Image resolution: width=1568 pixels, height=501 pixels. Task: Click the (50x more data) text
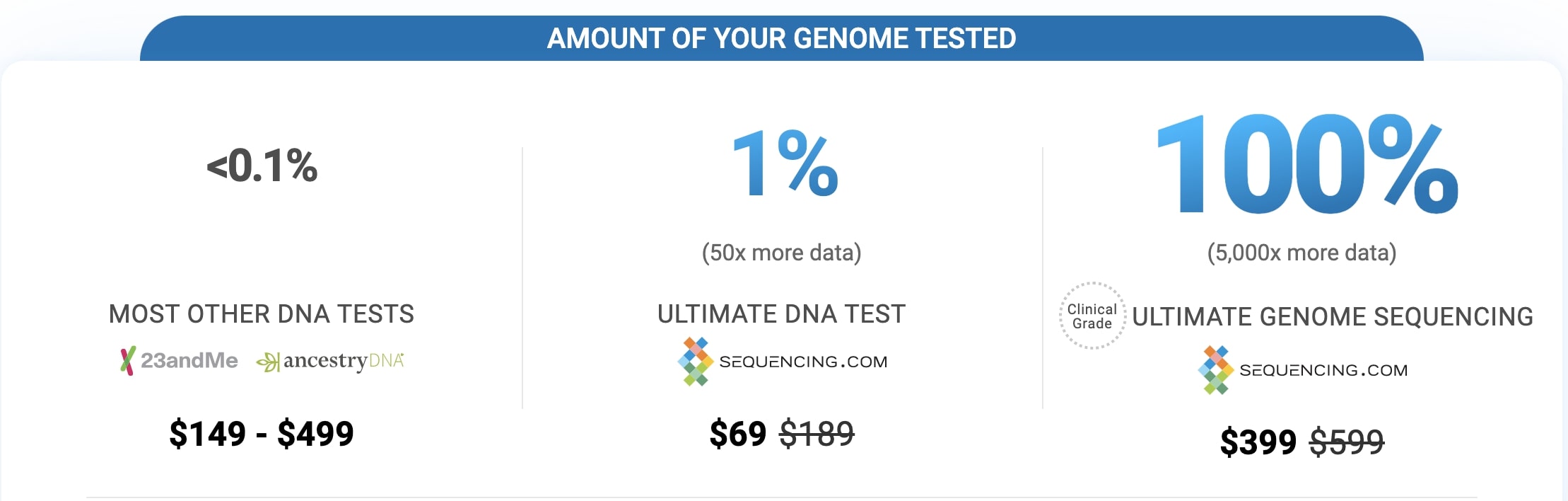781,253
